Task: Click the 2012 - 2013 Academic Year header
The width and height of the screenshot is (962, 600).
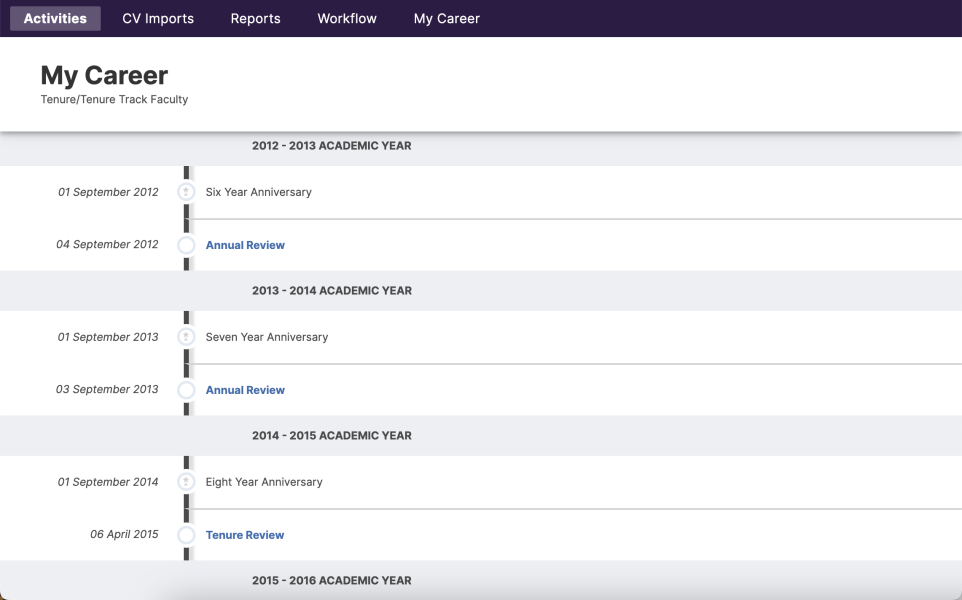Action: click(331, 146)
